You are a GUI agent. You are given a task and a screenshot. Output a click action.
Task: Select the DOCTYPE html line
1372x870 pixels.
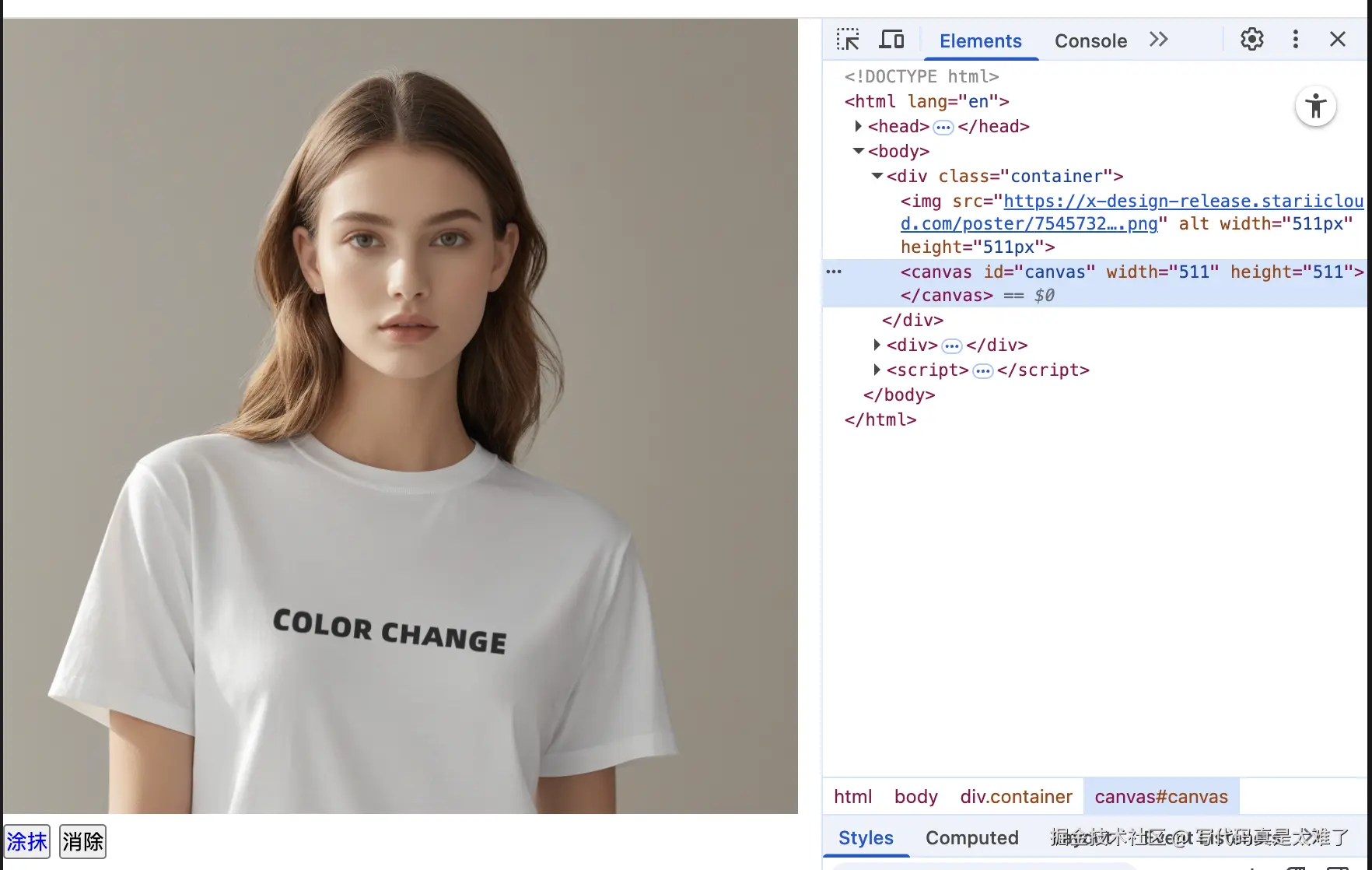pos(922,76)
